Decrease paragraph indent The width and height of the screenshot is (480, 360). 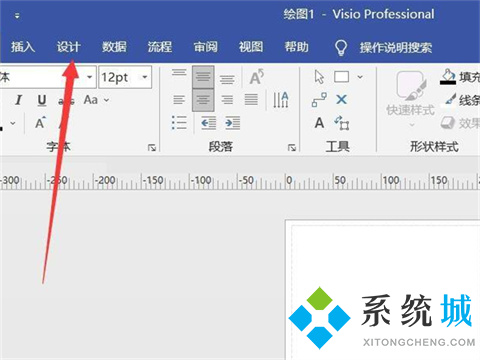209,123
